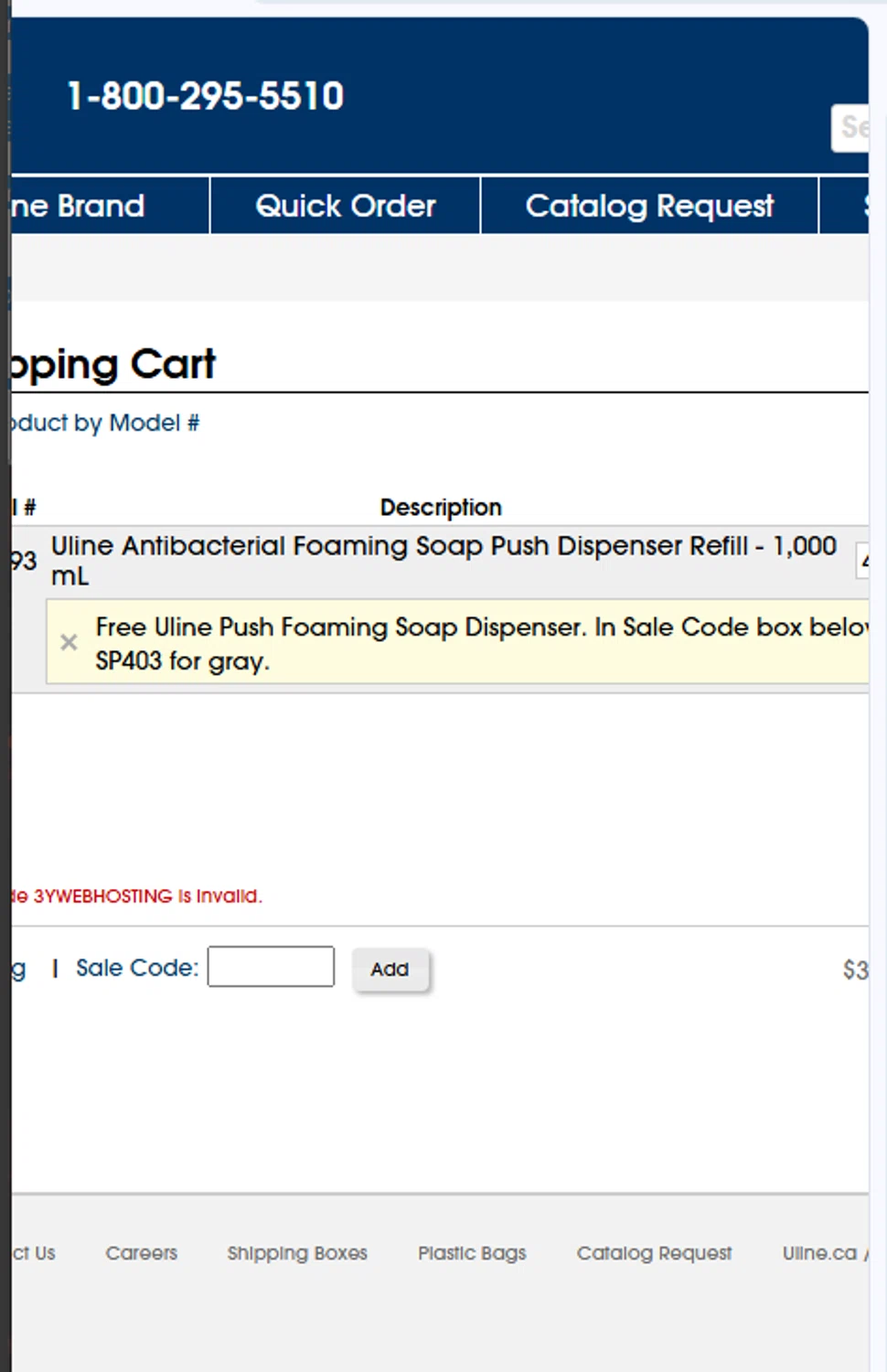Click the Sale Code label link
887x1372 pixels.
point(137,968)
